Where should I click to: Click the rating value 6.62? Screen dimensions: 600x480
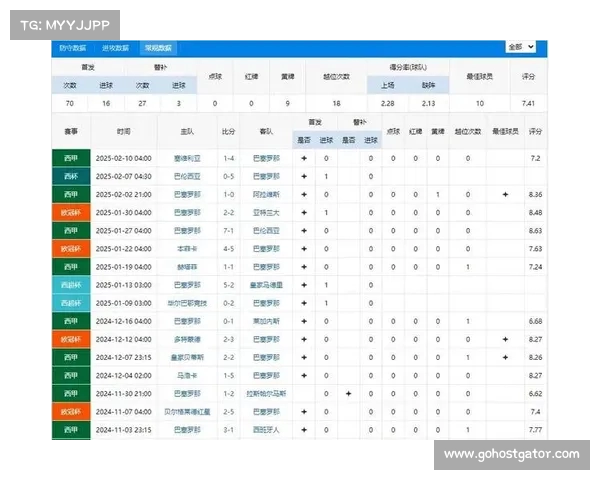(x=535, y=393)
